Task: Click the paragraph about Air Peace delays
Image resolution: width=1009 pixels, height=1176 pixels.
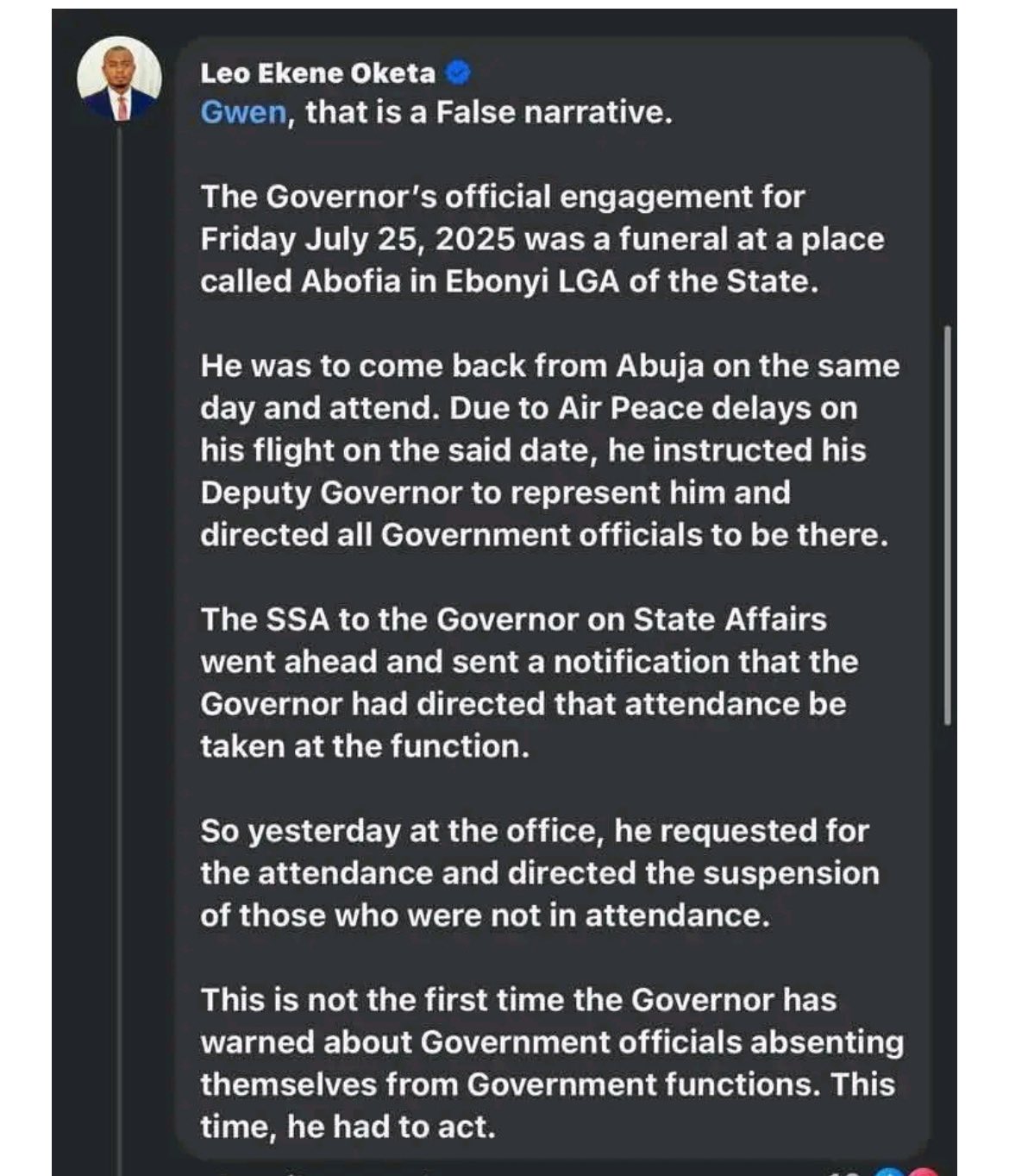Action: [549, 450]
